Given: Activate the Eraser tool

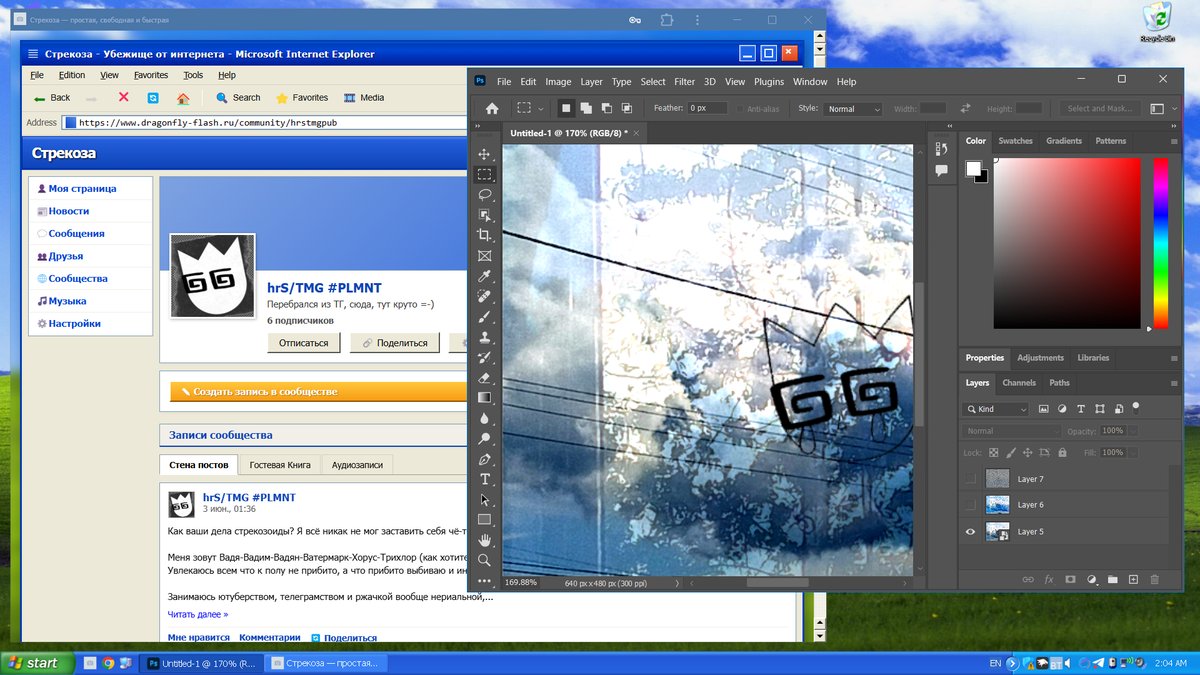Looking at the screenshot, I should click(x=485, y=378).
